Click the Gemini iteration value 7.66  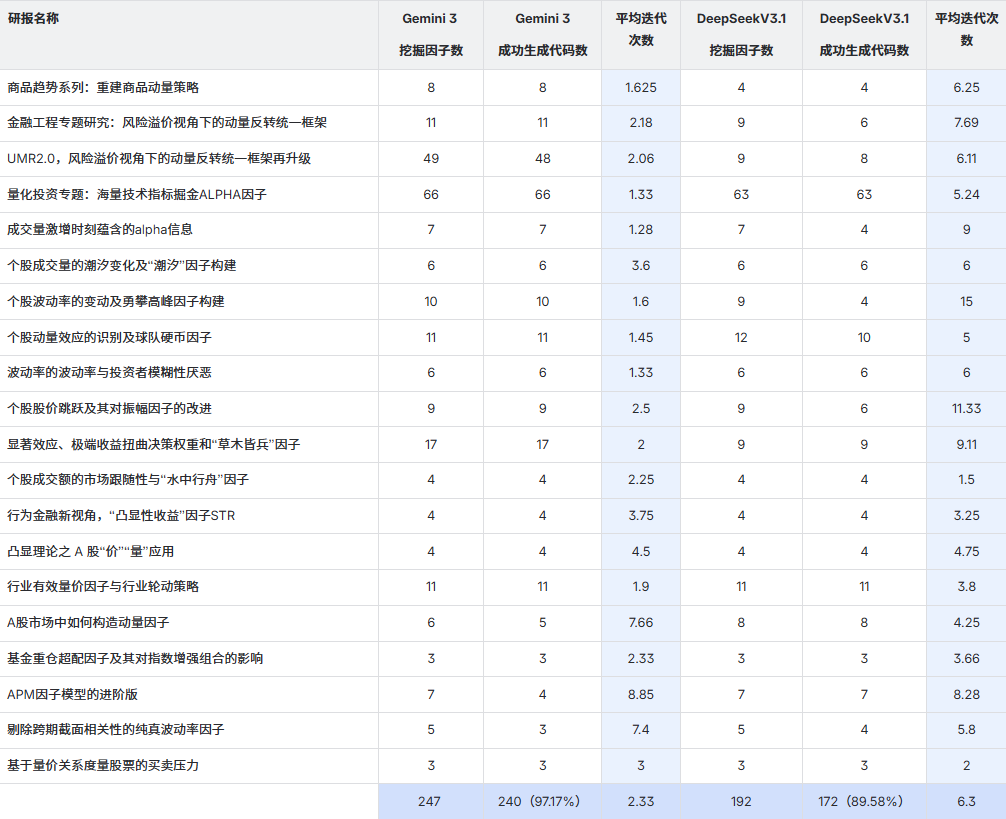(640, 623)
